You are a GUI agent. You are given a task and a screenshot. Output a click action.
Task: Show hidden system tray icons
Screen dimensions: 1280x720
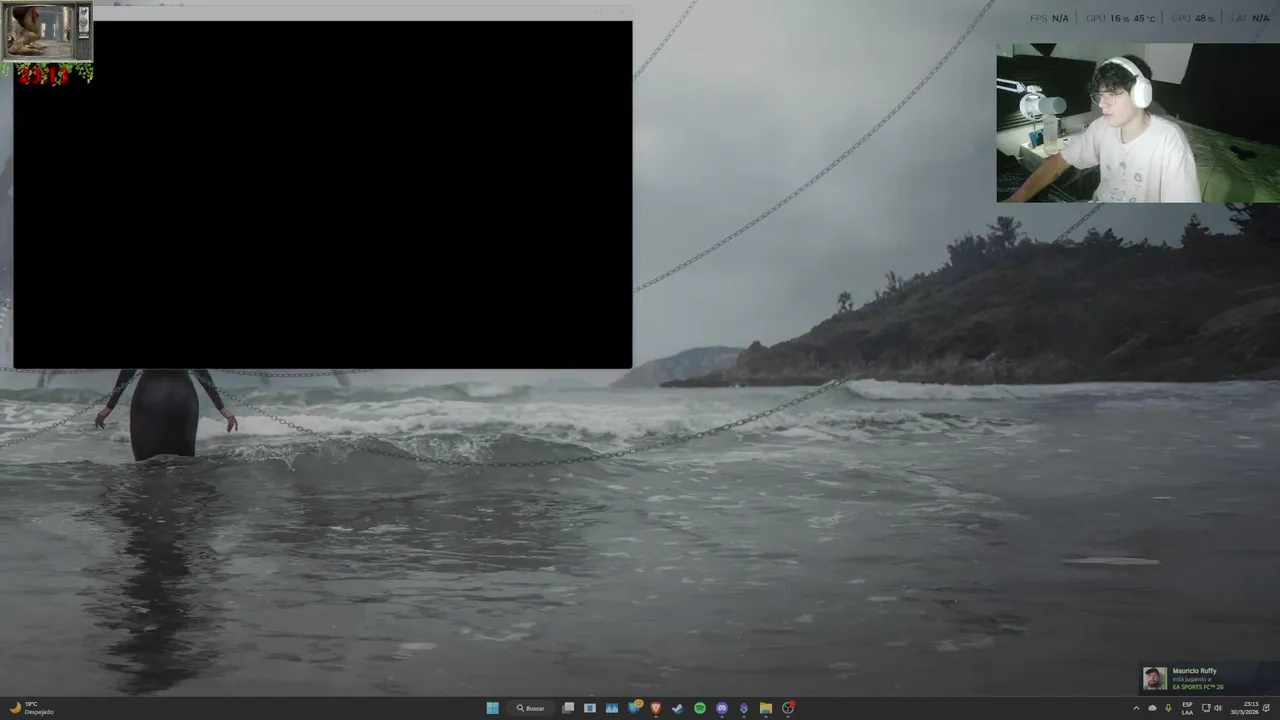1136,708
